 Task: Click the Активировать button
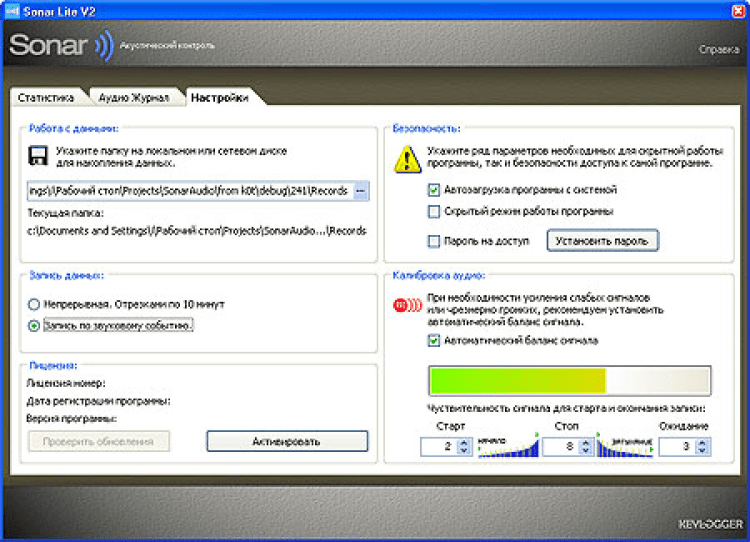click(x=287, y=441)
